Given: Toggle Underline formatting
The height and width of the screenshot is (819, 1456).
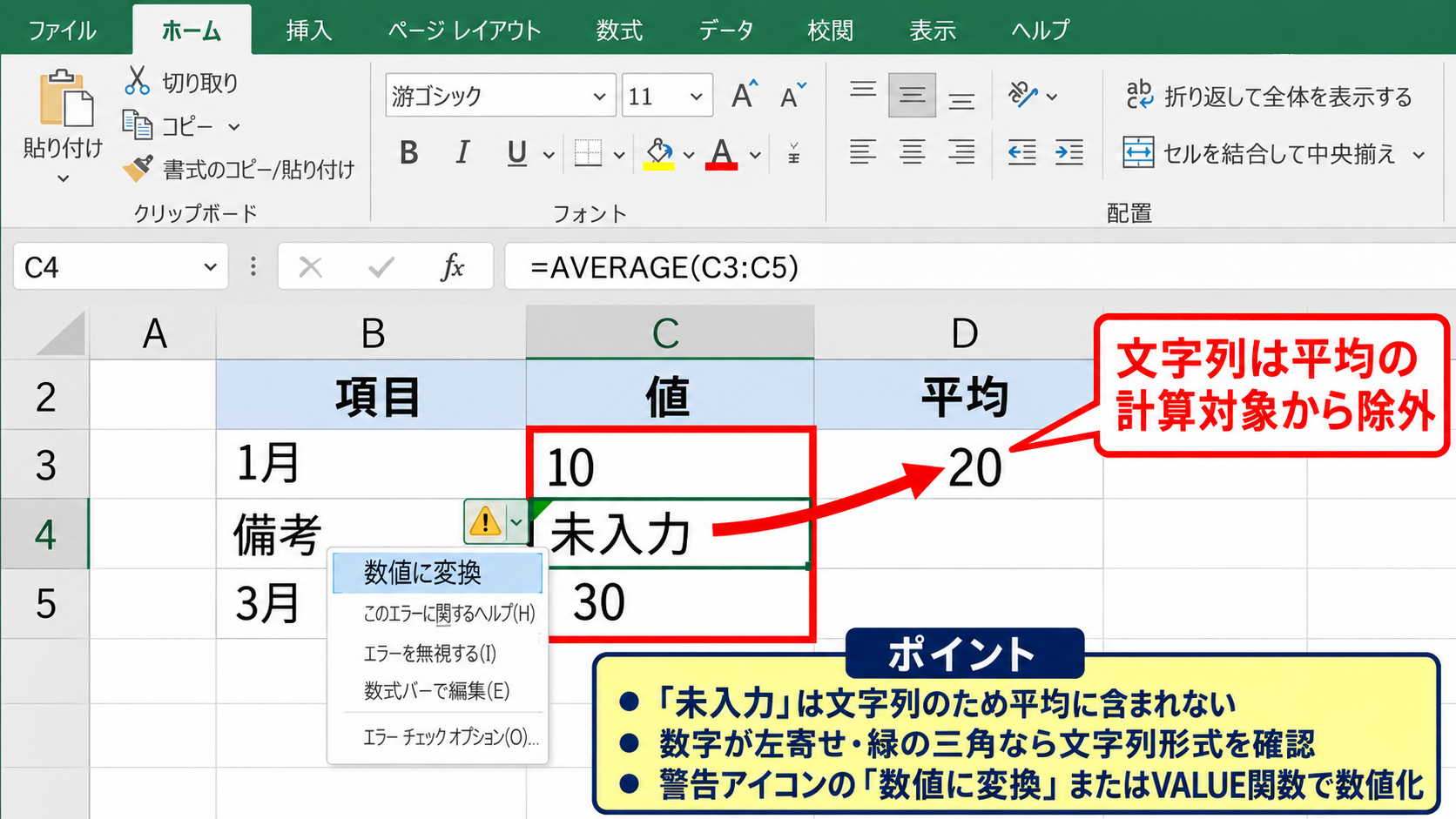Looking at the screenshot, I should point(516,153).
